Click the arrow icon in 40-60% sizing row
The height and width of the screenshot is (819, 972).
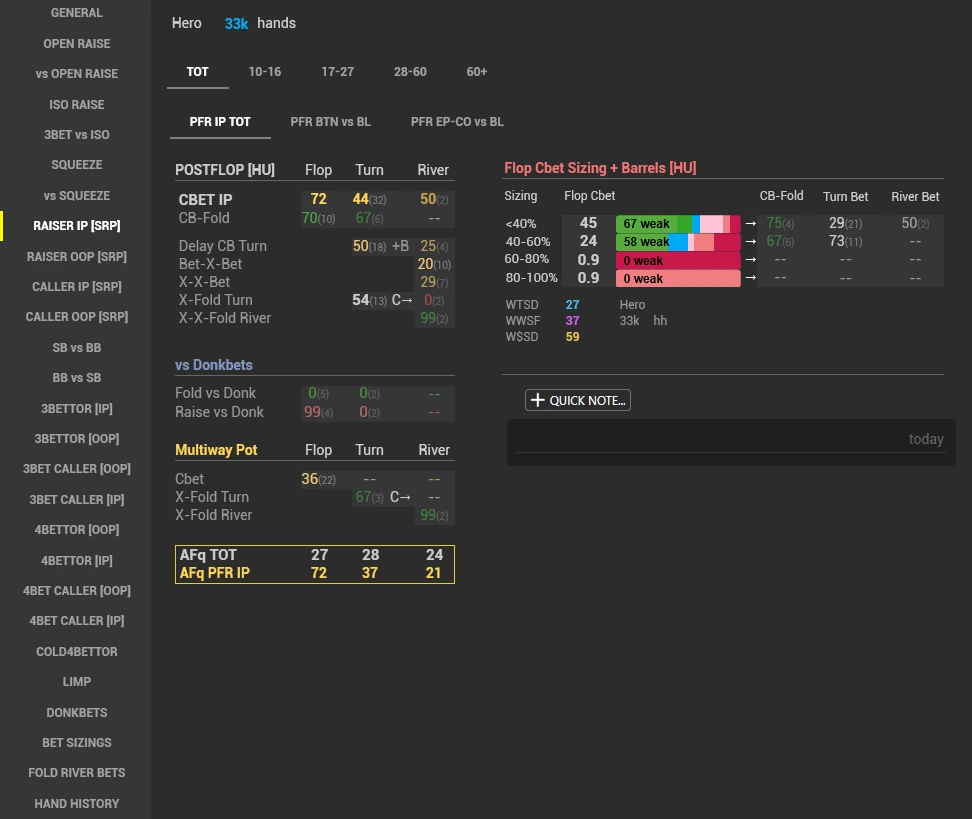(751, 242)
